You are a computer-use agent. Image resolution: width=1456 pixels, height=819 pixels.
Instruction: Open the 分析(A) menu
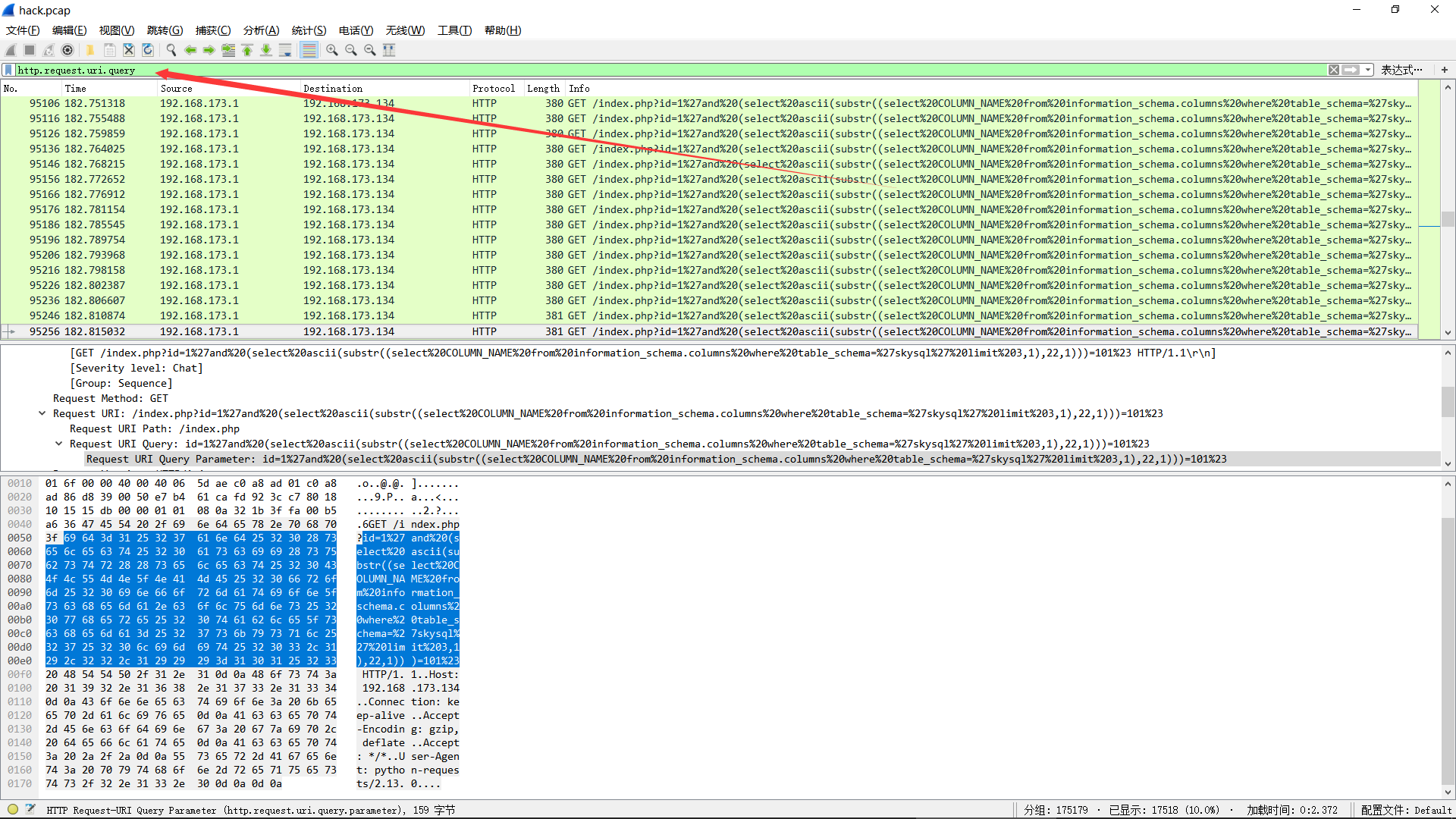click(x=261, y=30)
